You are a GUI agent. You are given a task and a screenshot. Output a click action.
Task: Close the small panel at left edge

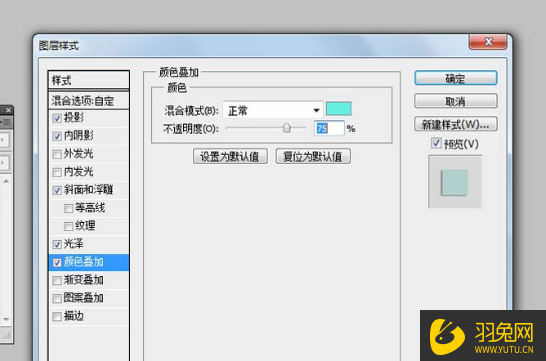(x=8, y=110)
